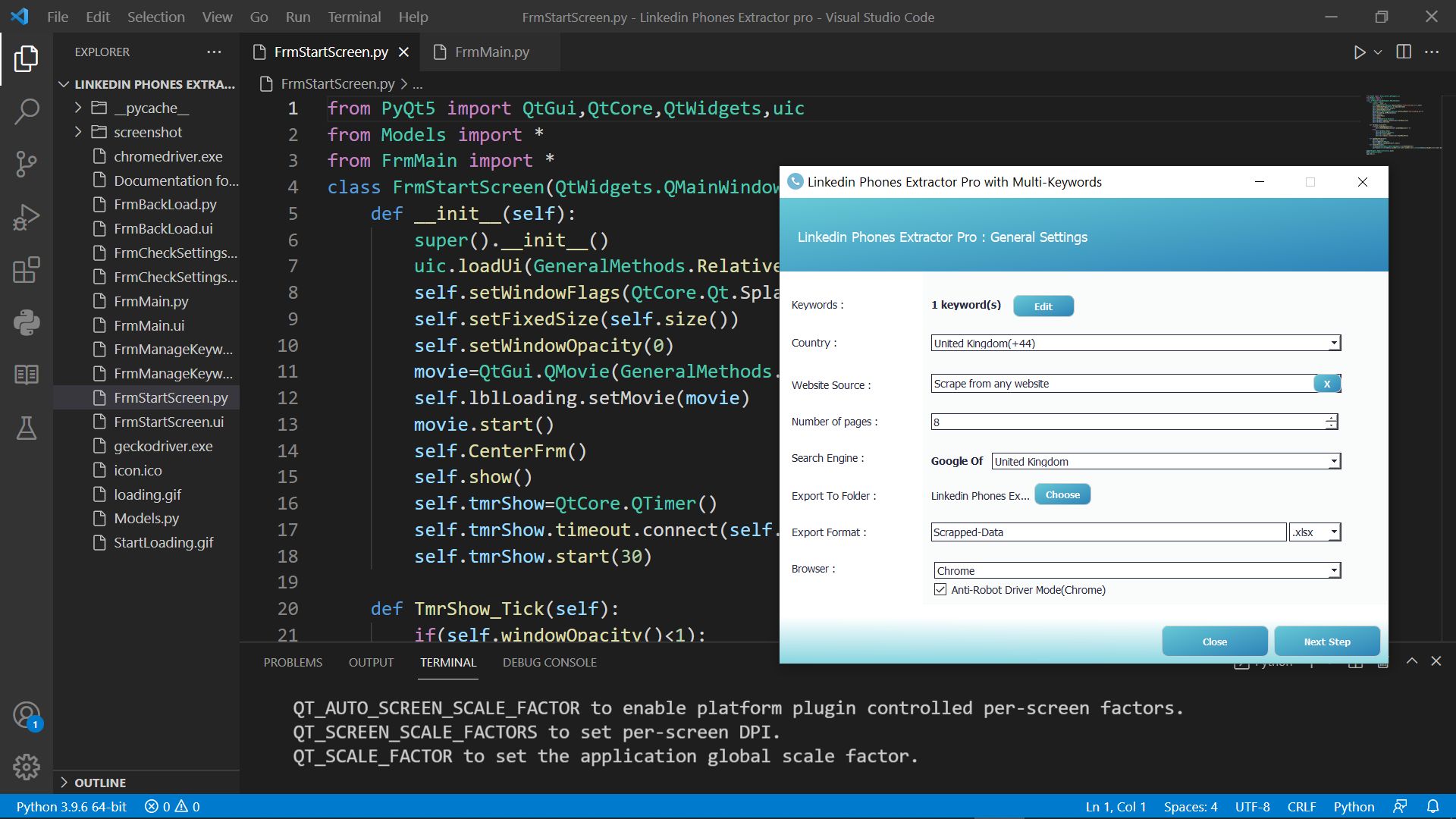The image size is (1456, 819).
Task: Toggle the Anti-Robot Driver Mode checkbox
Action: (x=940, y=590)
